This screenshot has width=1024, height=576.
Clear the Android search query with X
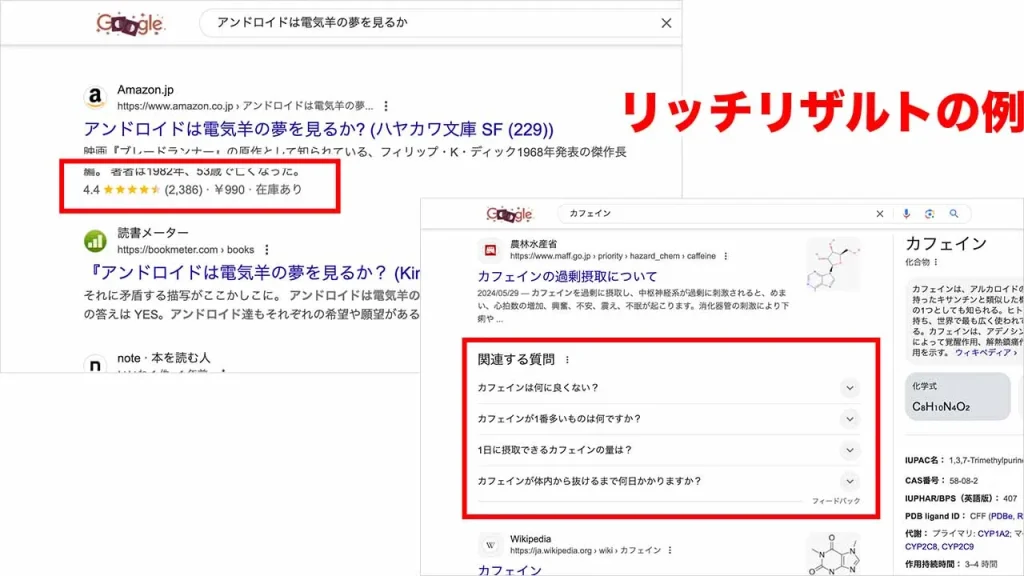666,23
